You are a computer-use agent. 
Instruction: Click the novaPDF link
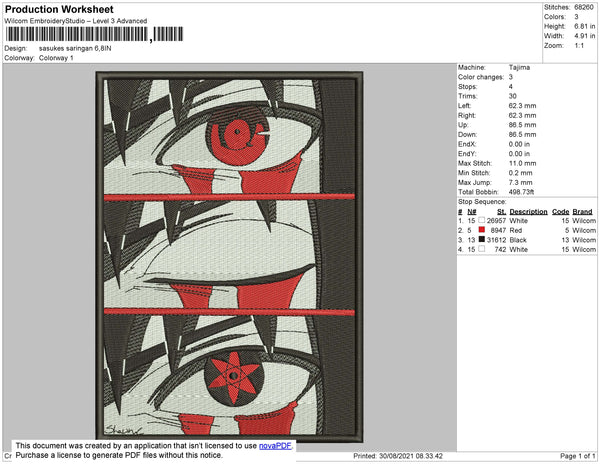click(x=275, y=446)
